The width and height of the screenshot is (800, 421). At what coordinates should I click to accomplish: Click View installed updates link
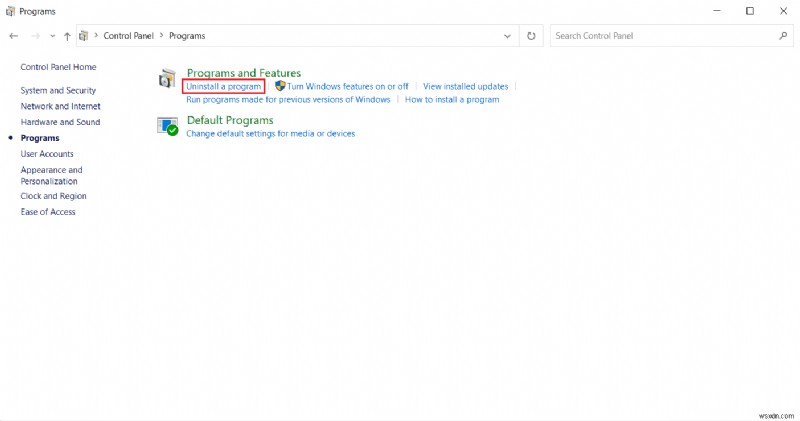pos(465,86)
